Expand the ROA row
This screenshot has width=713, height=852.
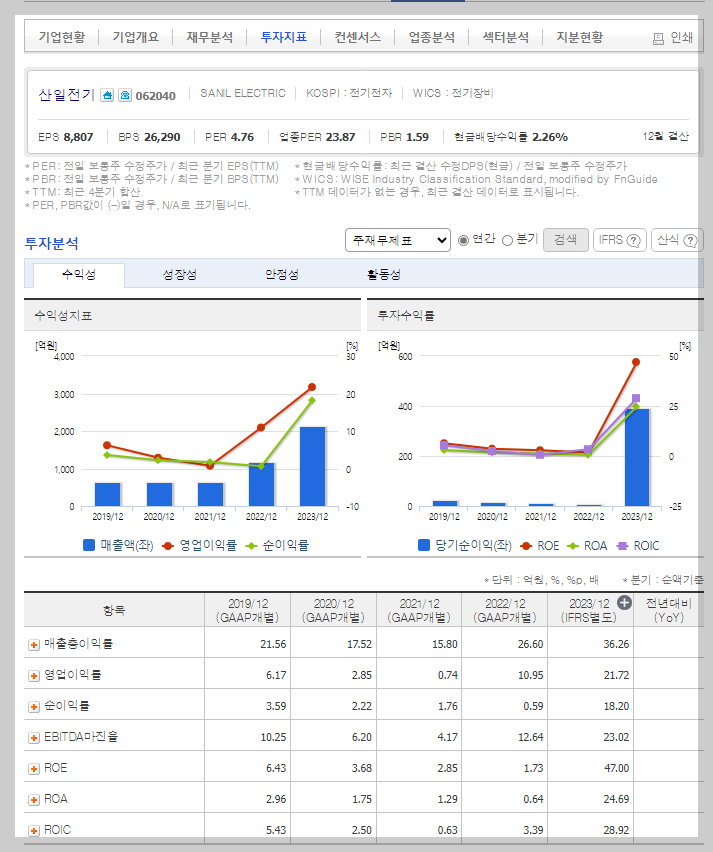tap(34, 800)
